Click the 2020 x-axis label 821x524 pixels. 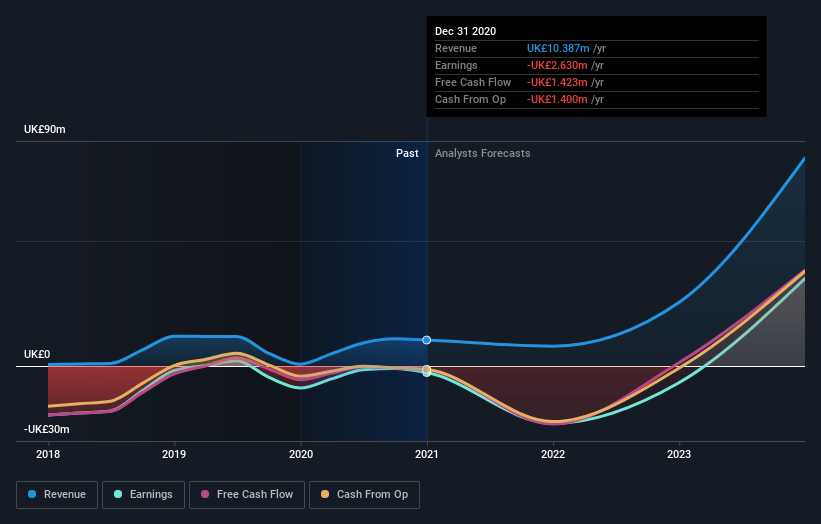tap(301, 454)
